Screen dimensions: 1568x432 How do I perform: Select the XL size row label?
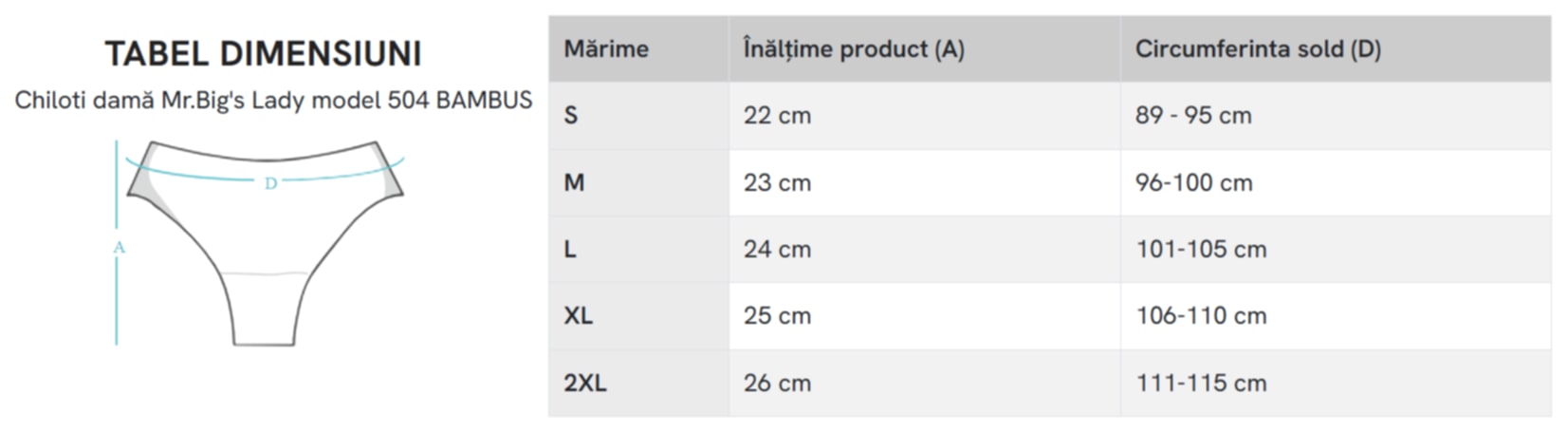578,315
